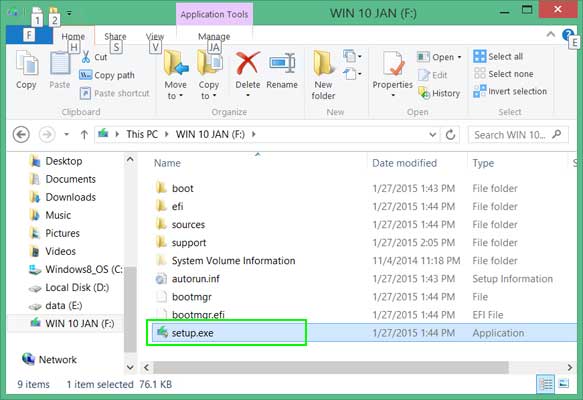Open Properties from the ribbon
This screenshot has width=583, height=400.
[393, 74]
